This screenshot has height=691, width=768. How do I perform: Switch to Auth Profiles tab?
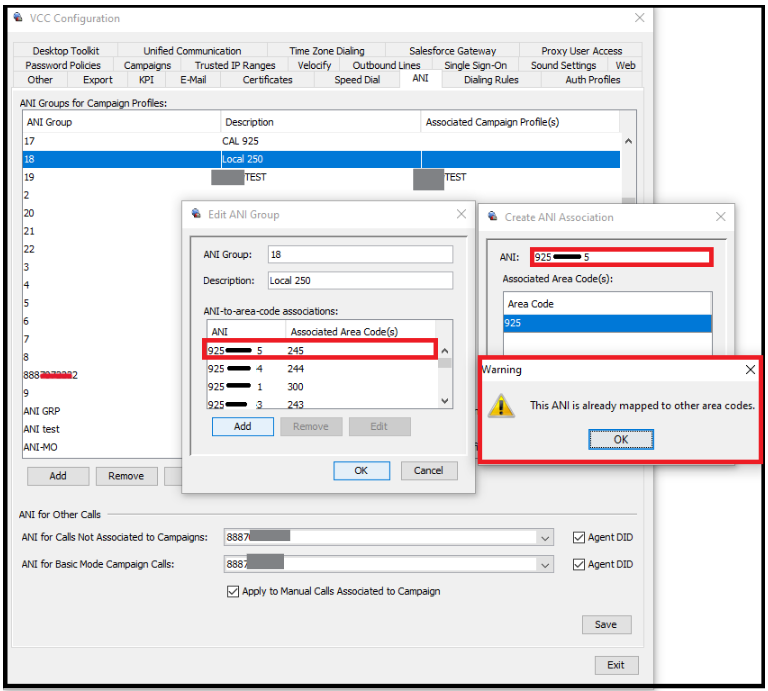pyautogui.click(x=593, y=80)
